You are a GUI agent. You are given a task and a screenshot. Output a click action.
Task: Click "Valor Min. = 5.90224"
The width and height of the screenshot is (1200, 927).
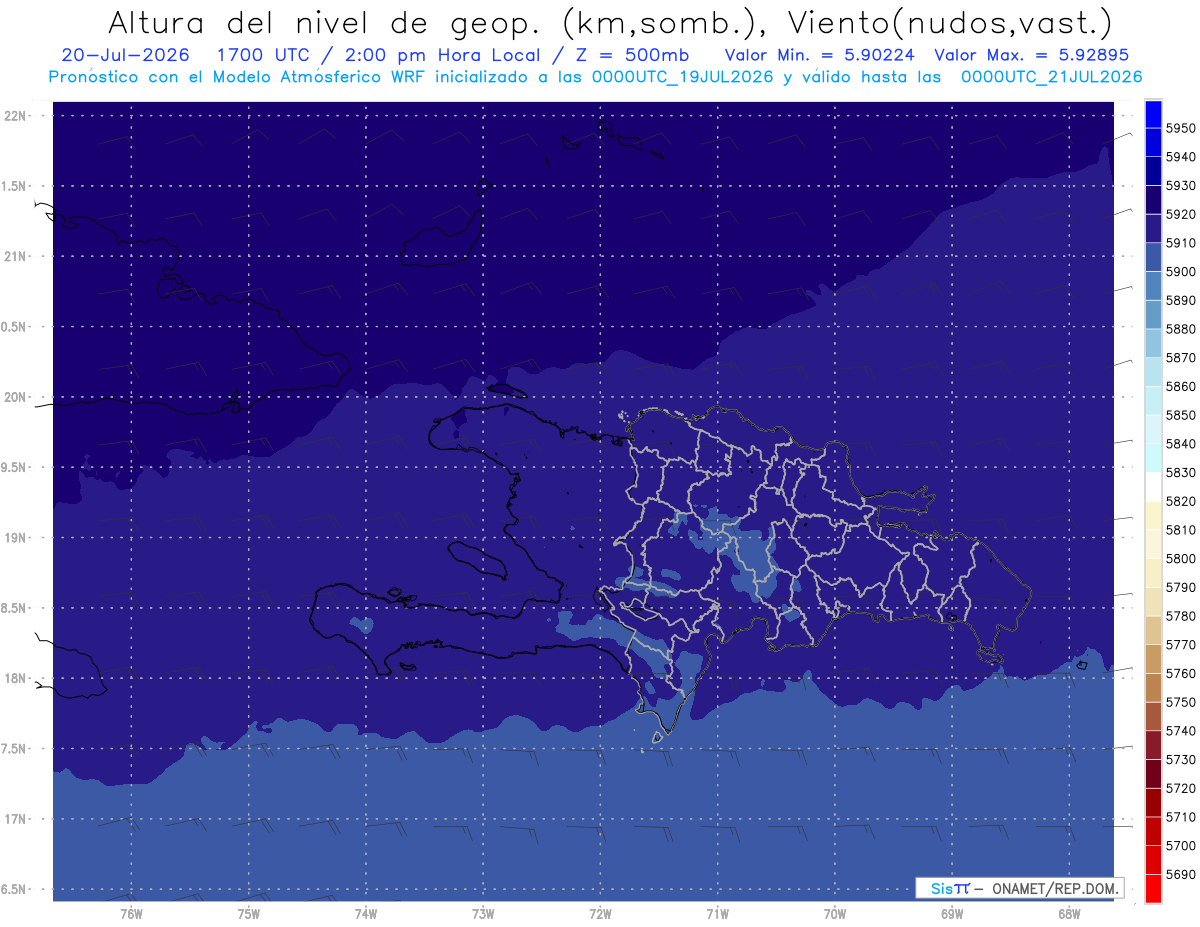pyautogui.click(x=818, y=55)
